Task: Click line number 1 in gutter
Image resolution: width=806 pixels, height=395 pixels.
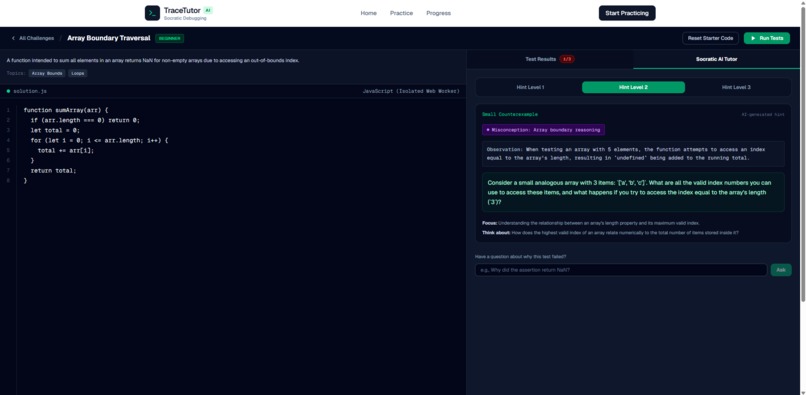Action: coord(8,110)
